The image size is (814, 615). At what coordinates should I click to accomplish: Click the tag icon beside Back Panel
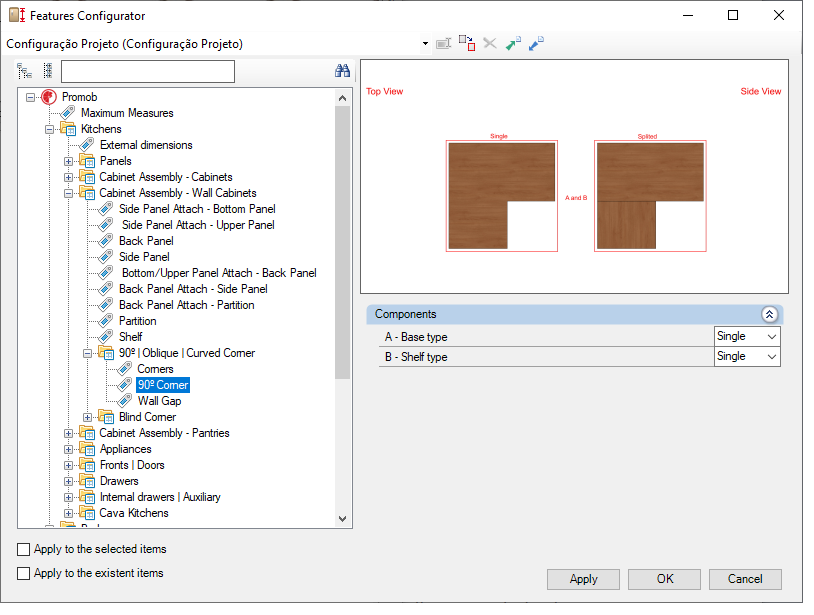[106, 241]
